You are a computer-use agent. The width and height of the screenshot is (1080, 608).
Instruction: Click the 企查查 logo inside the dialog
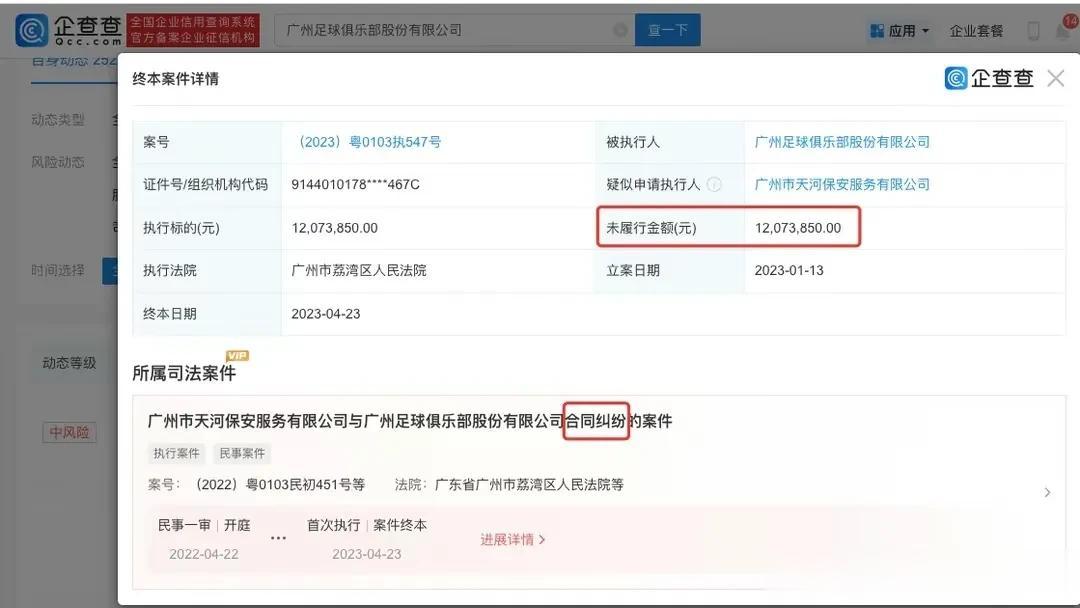(989, 78)
